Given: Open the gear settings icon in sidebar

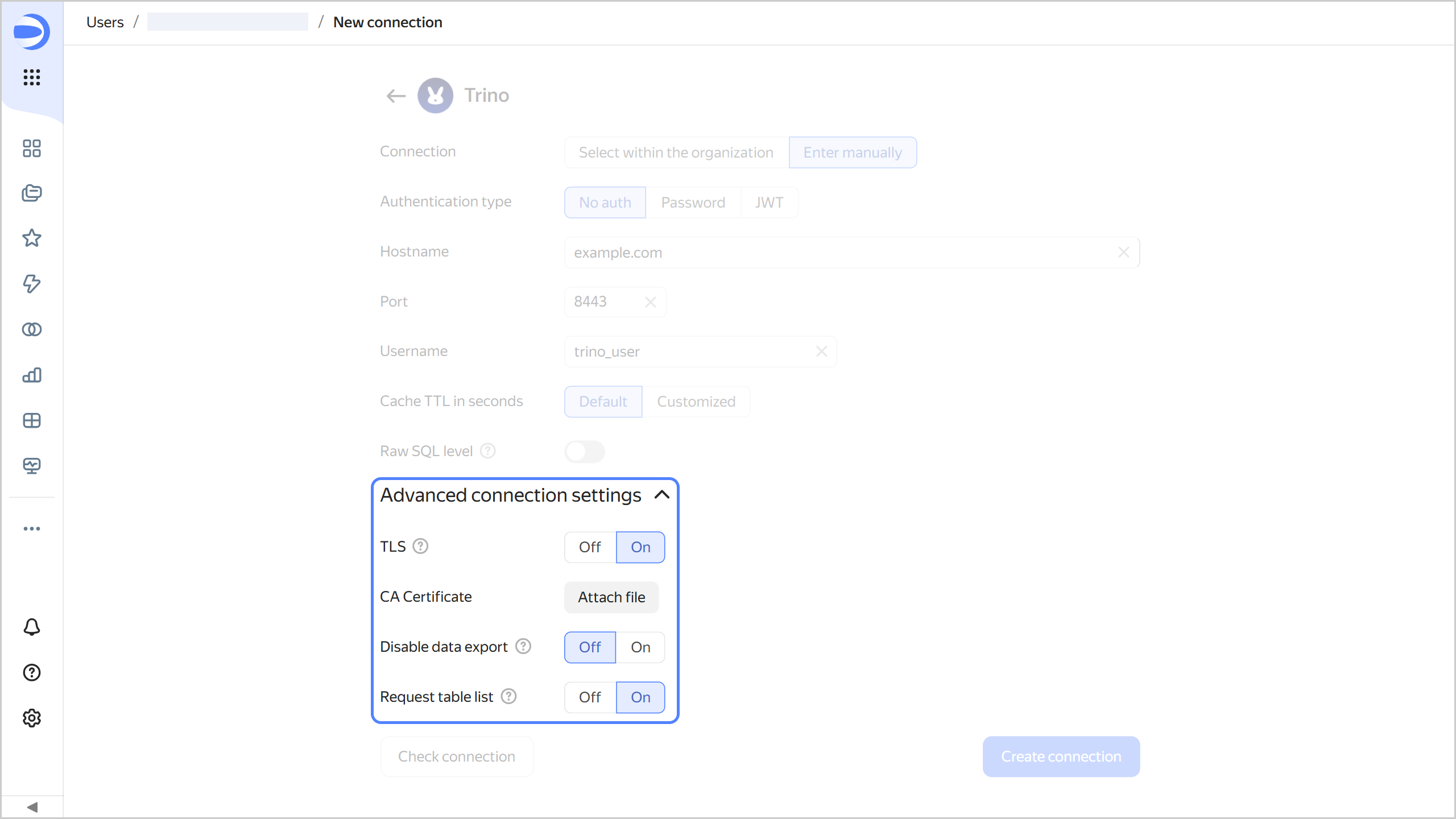Looking at the screenshot, I should coord(32,718).
